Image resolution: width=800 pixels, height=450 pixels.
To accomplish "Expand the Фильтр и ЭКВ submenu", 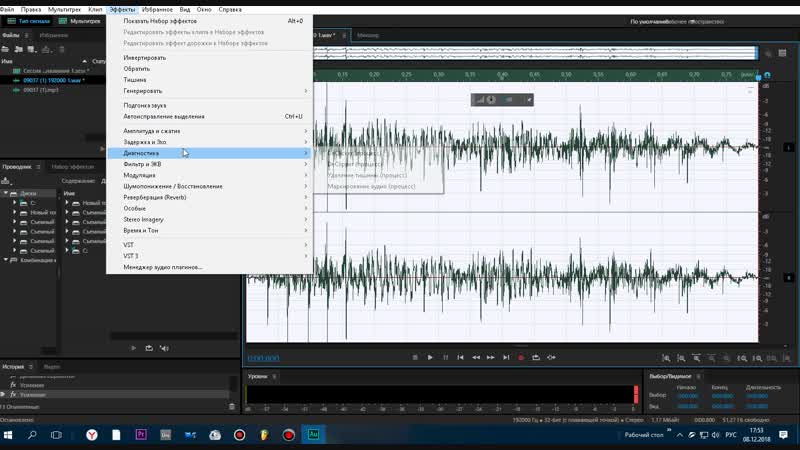I will (x=210, y=164).
